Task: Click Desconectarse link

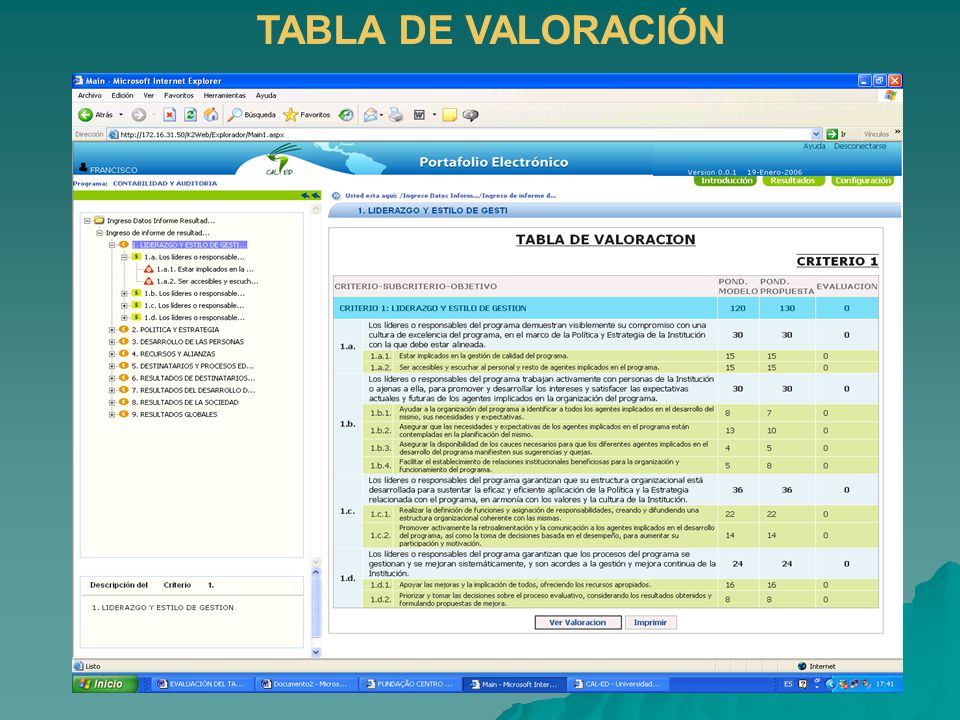Action: tap(860, 146)
